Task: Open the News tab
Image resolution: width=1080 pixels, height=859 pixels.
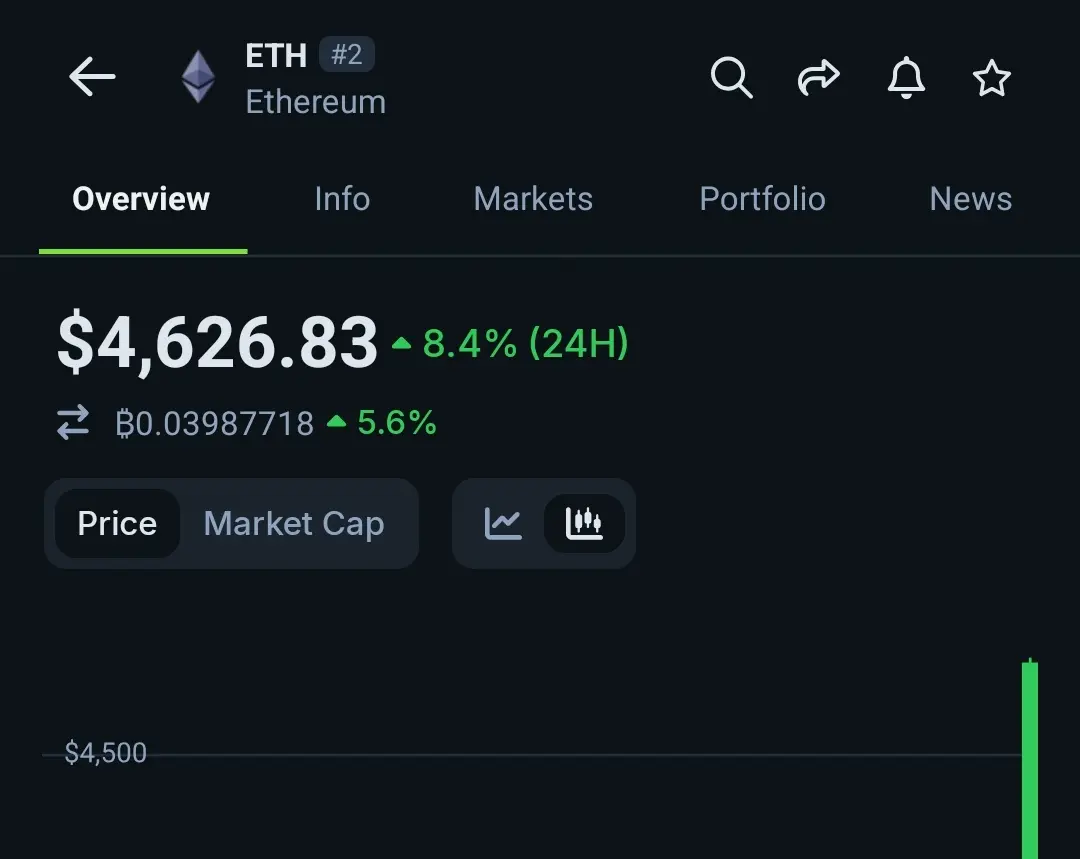Action: point(970,199)
